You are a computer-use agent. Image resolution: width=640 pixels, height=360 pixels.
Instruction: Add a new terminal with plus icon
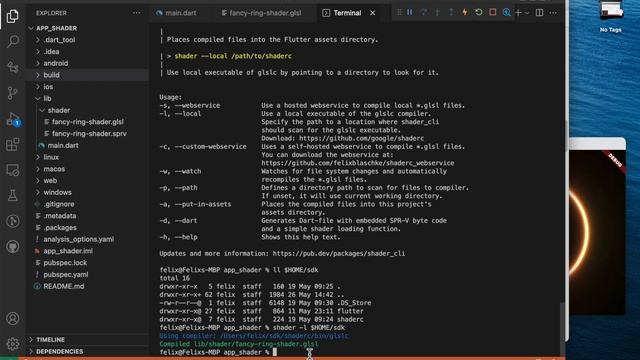point(518,13)
